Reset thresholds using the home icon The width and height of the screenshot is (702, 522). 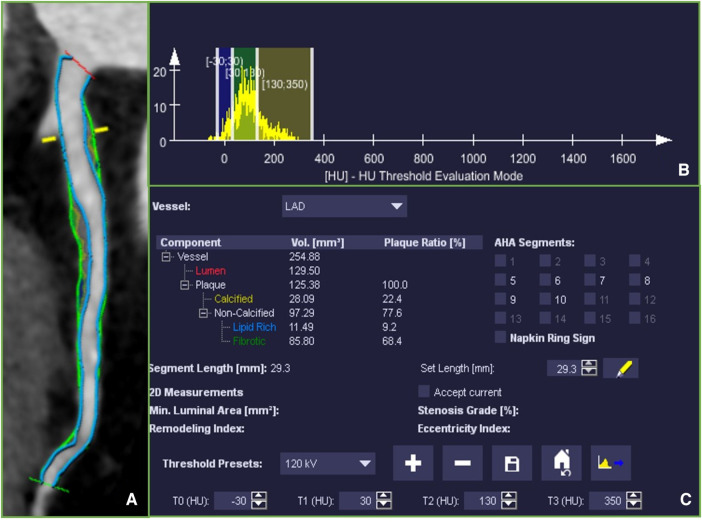tap(561, 463)
